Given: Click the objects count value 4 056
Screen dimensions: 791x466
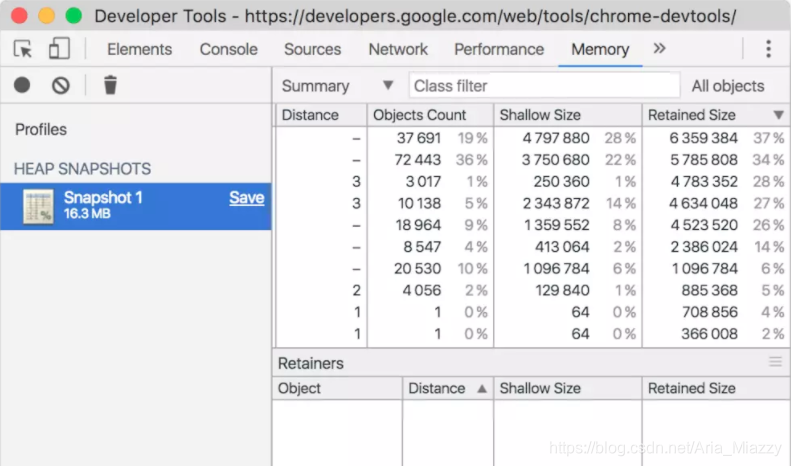Looking at the screenshot, I should [422, 290].
